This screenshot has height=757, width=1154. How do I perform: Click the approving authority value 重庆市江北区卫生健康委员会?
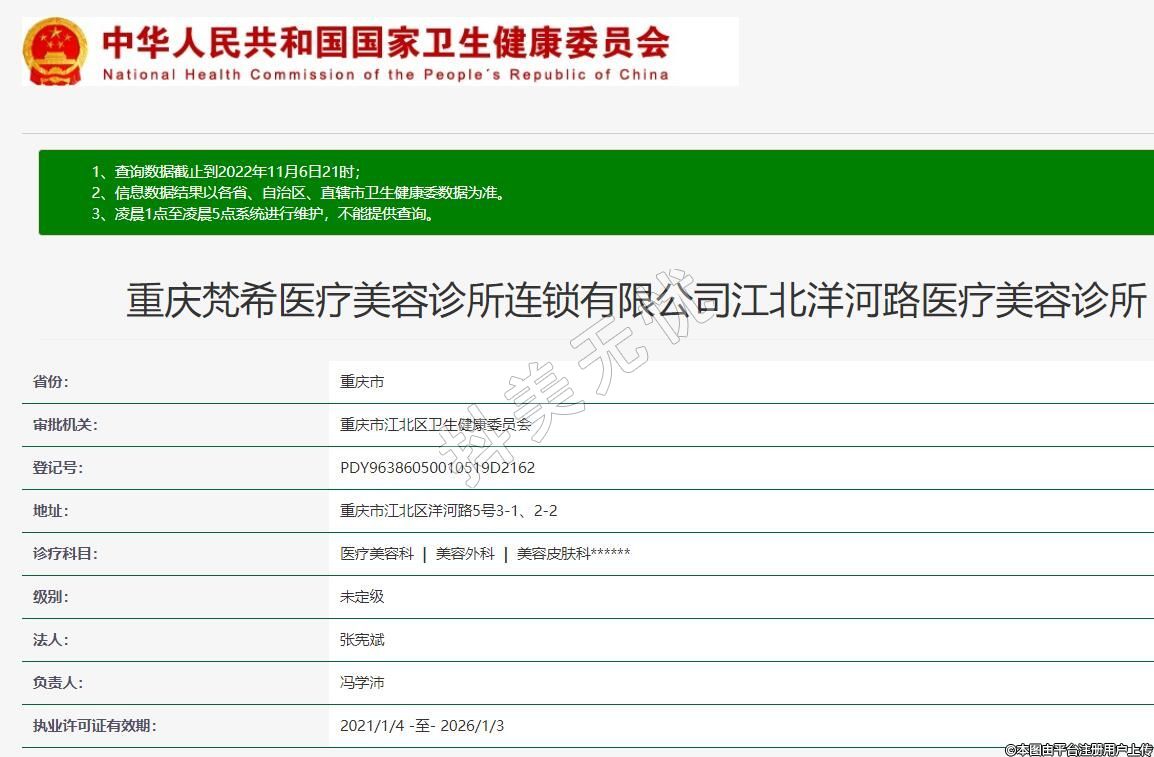(435, 425)
